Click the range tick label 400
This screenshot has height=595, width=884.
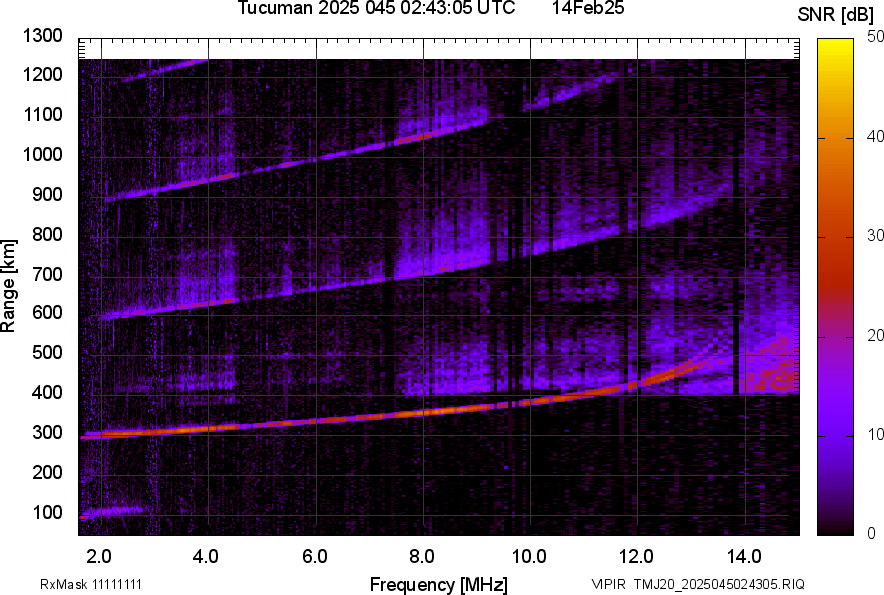pyautogui.click(x=47, y=393)
